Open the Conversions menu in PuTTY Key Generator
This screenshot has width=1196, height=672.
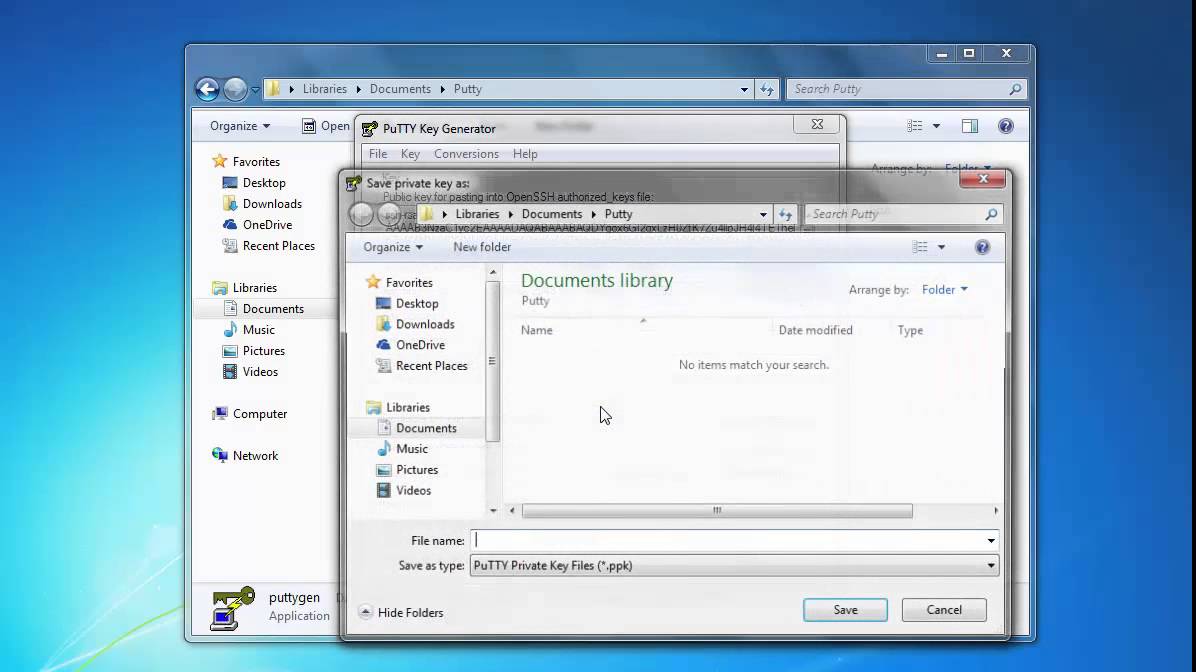(x=466, y=154)
